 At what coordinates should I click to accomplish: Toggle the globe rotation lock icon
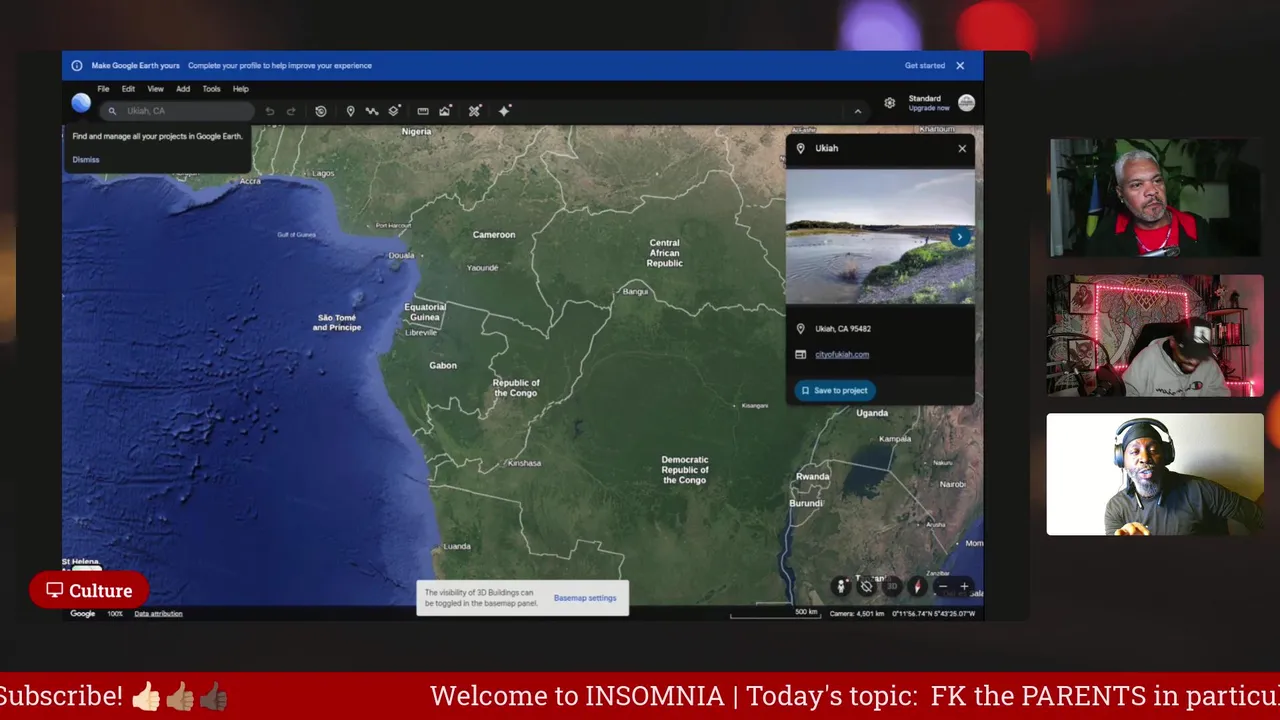867,586
